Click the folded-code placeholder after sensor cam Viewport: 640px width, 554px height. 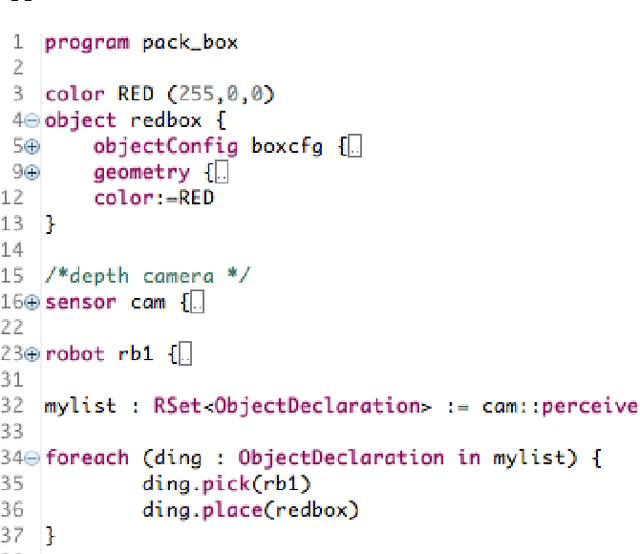[x=197, y=302]
